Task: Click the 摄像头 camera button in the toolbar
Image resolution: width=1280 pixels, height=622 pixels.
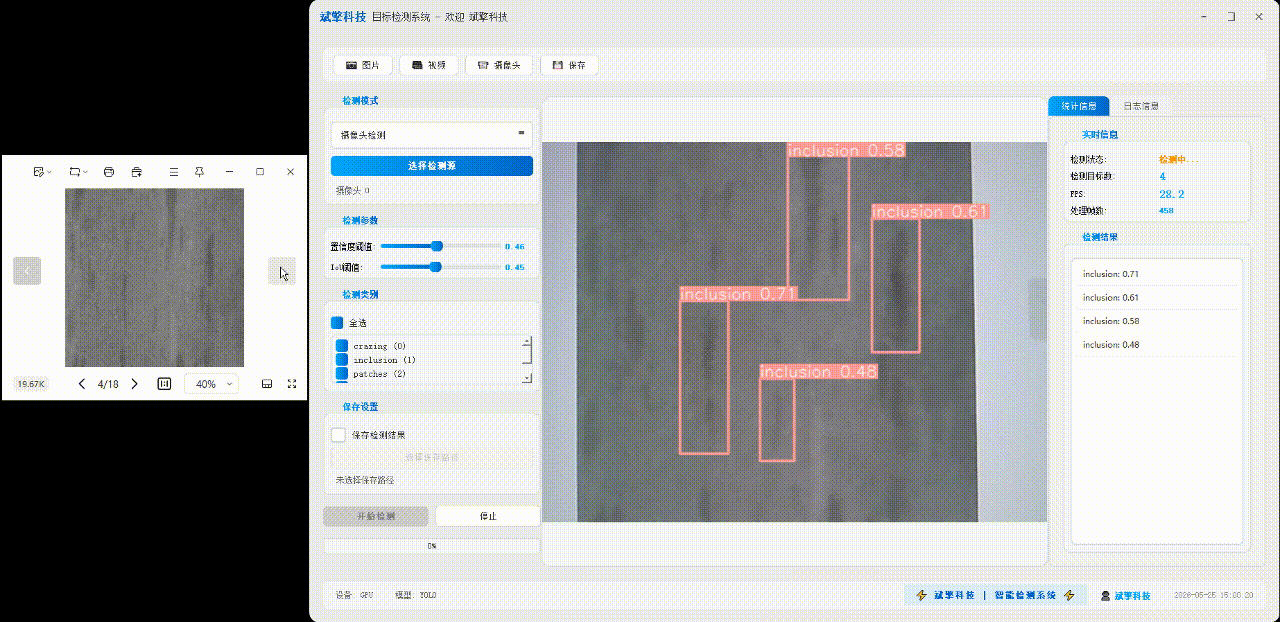Action: point(499,65)
